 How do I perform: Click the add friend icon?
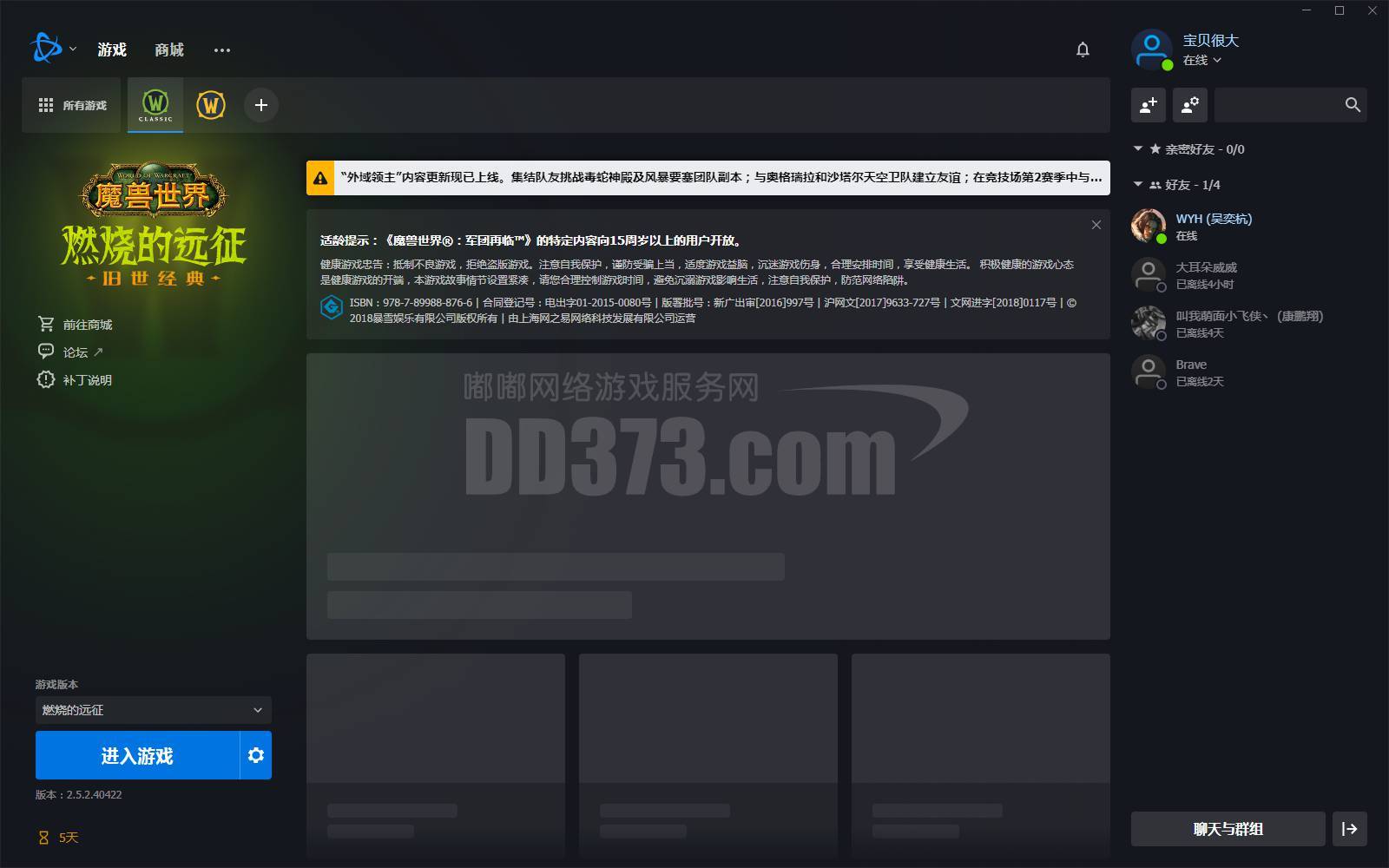1149,105
